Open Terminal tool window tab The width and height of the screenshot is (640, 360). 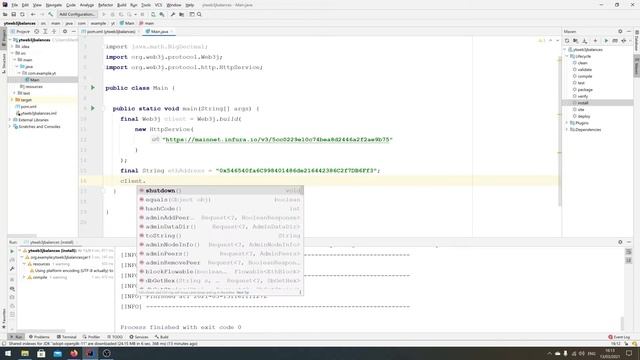[67, 337]
